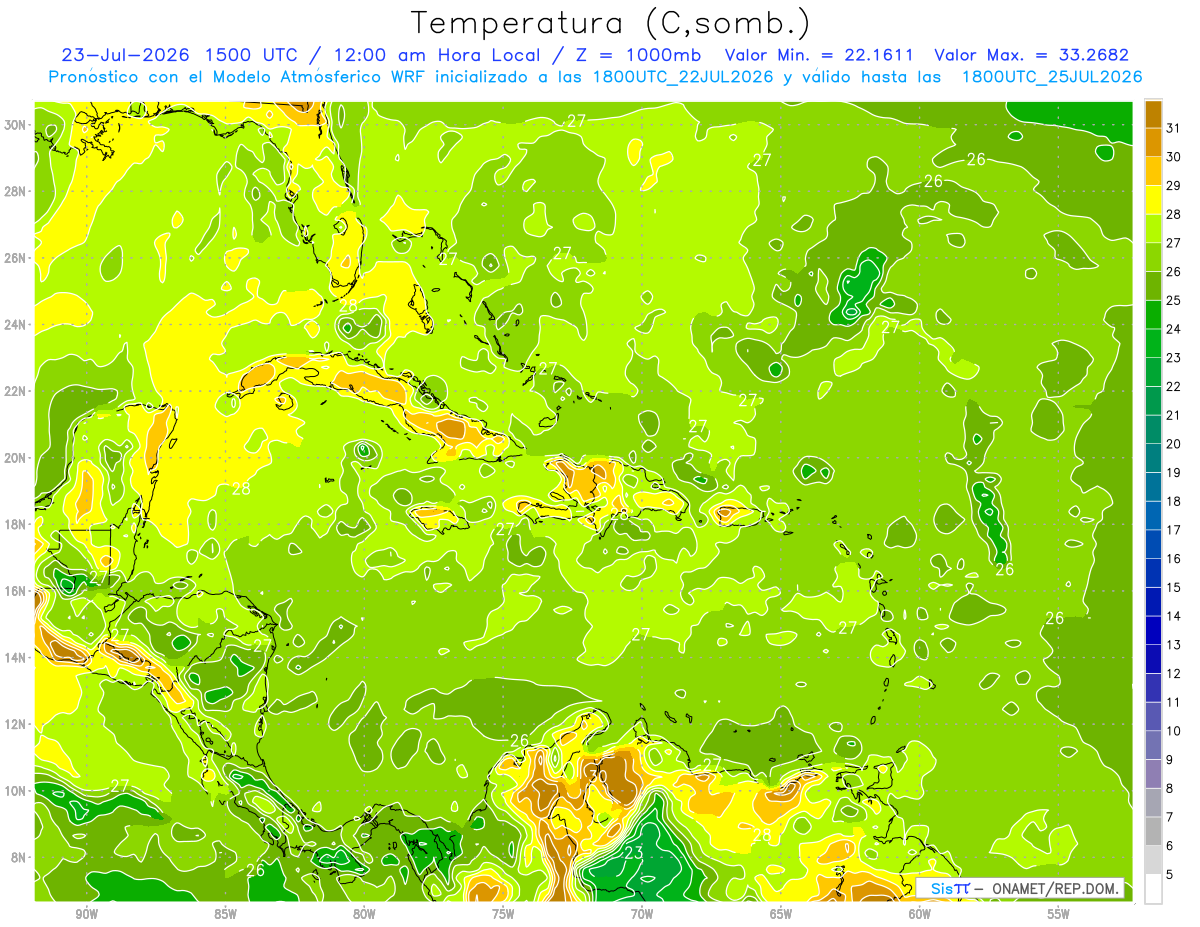Click the color scale label "31"
1200x927 pixels.
tap(1173, 127)
